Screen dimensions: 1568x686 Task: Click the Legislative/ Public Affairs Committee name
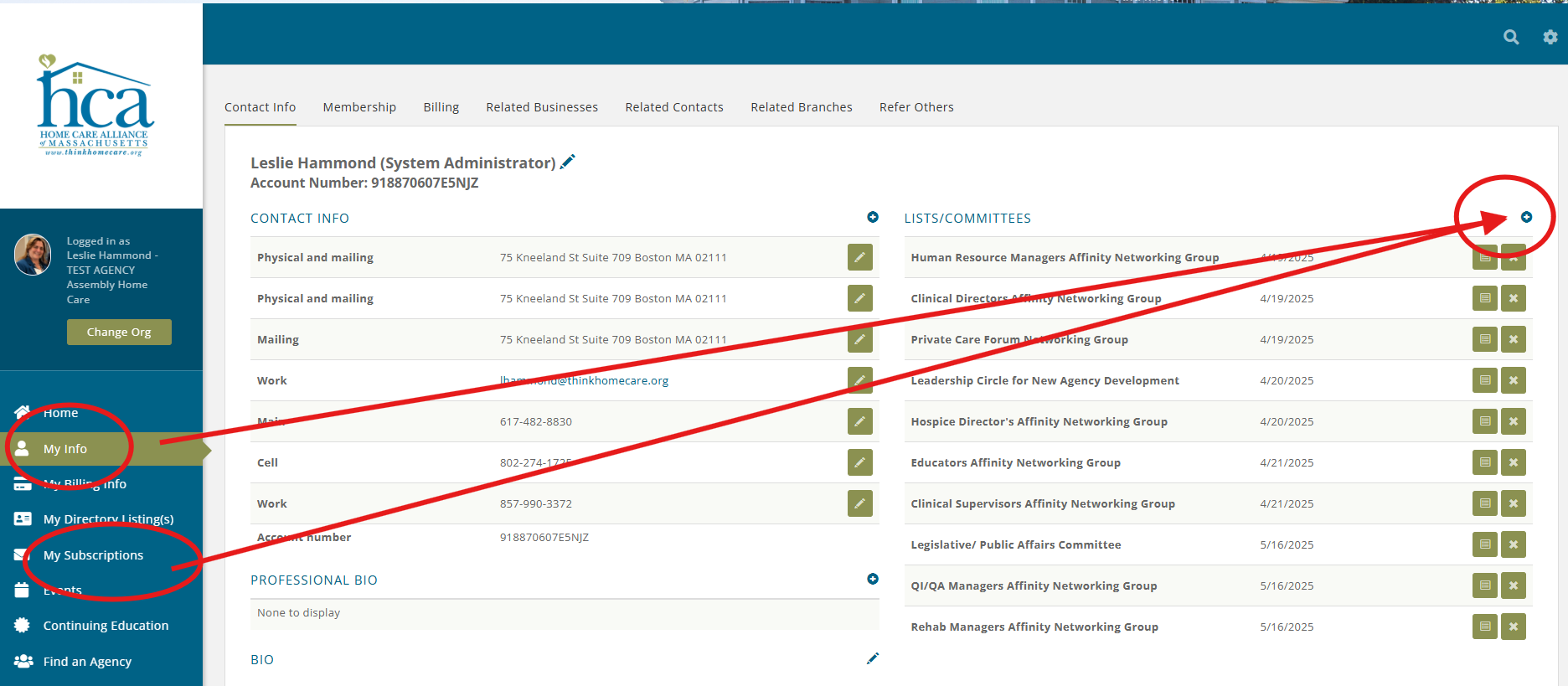[x=1016, y=544]
